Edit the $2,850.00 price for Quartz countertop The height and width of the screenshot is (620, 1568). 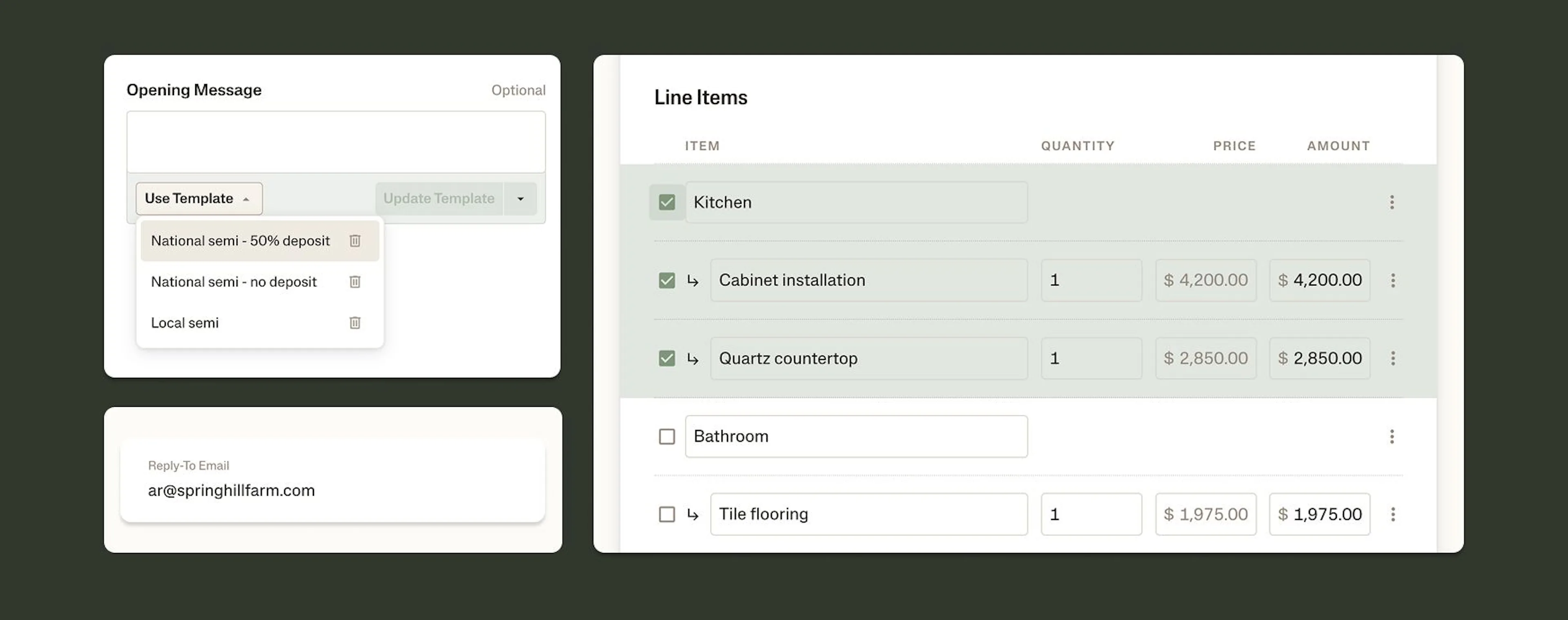(x=1206, y=358)
